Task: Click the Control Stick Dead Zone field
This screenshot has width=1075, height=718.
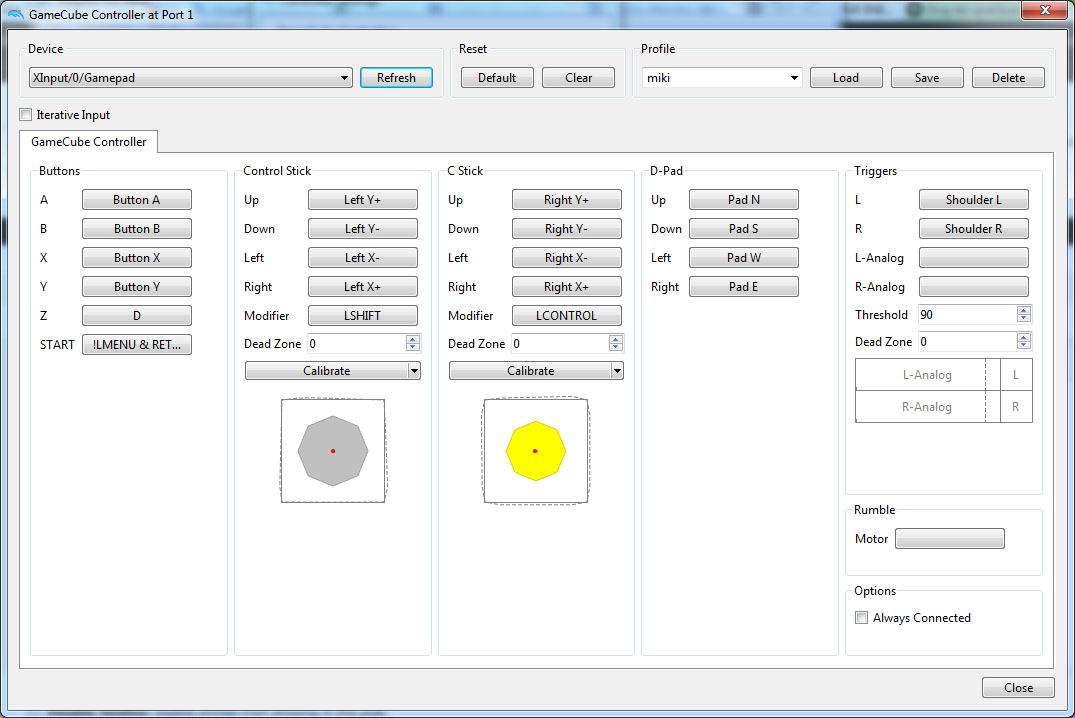Action: (363, 344)
